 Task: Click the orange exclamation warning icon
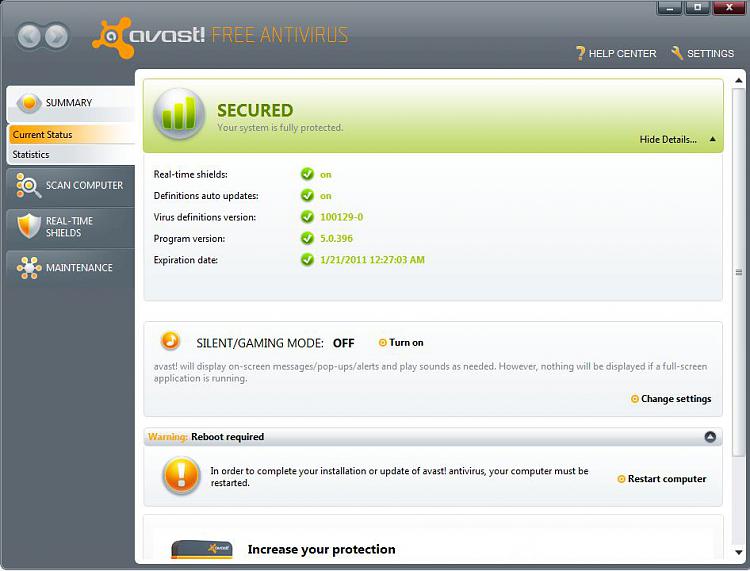181,476
